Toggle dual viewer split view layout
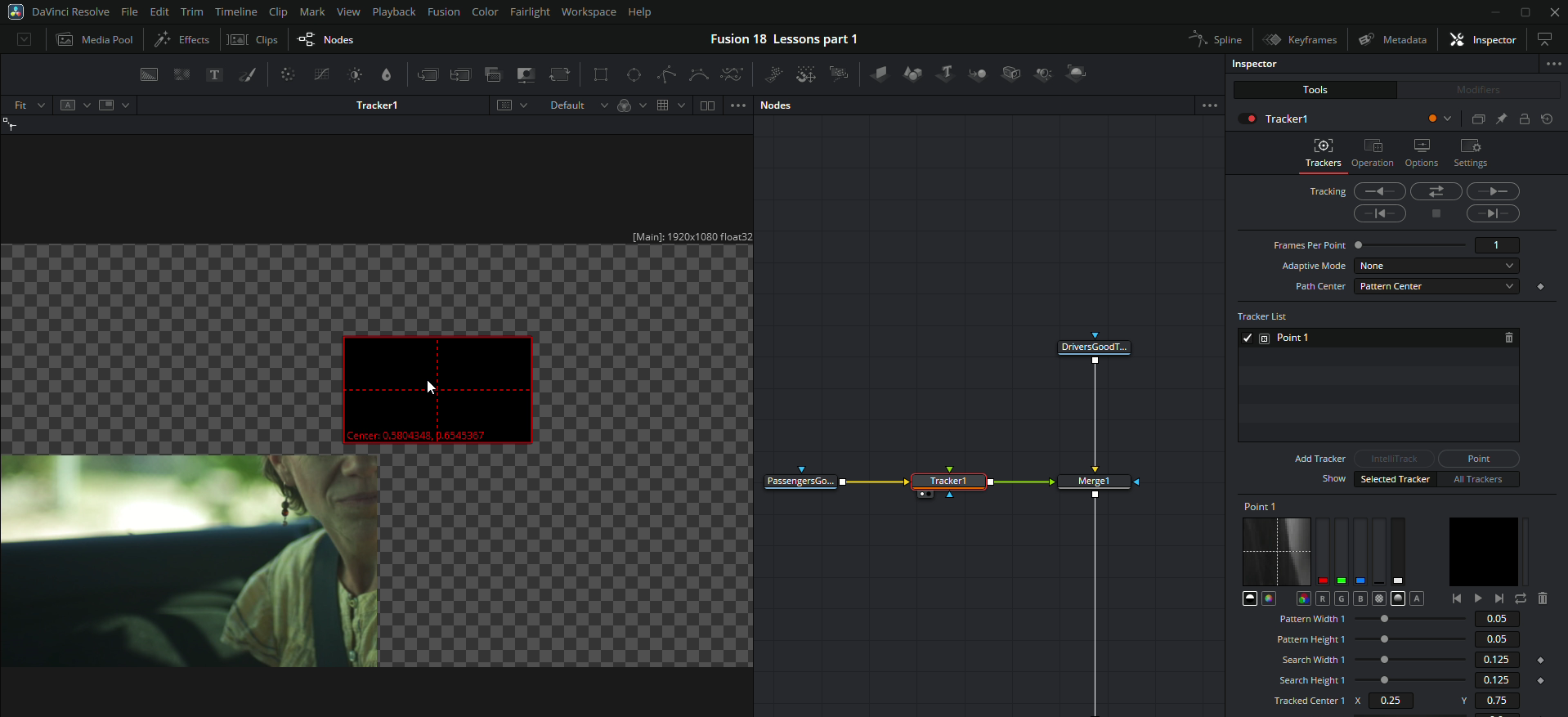 click(708, 105)
